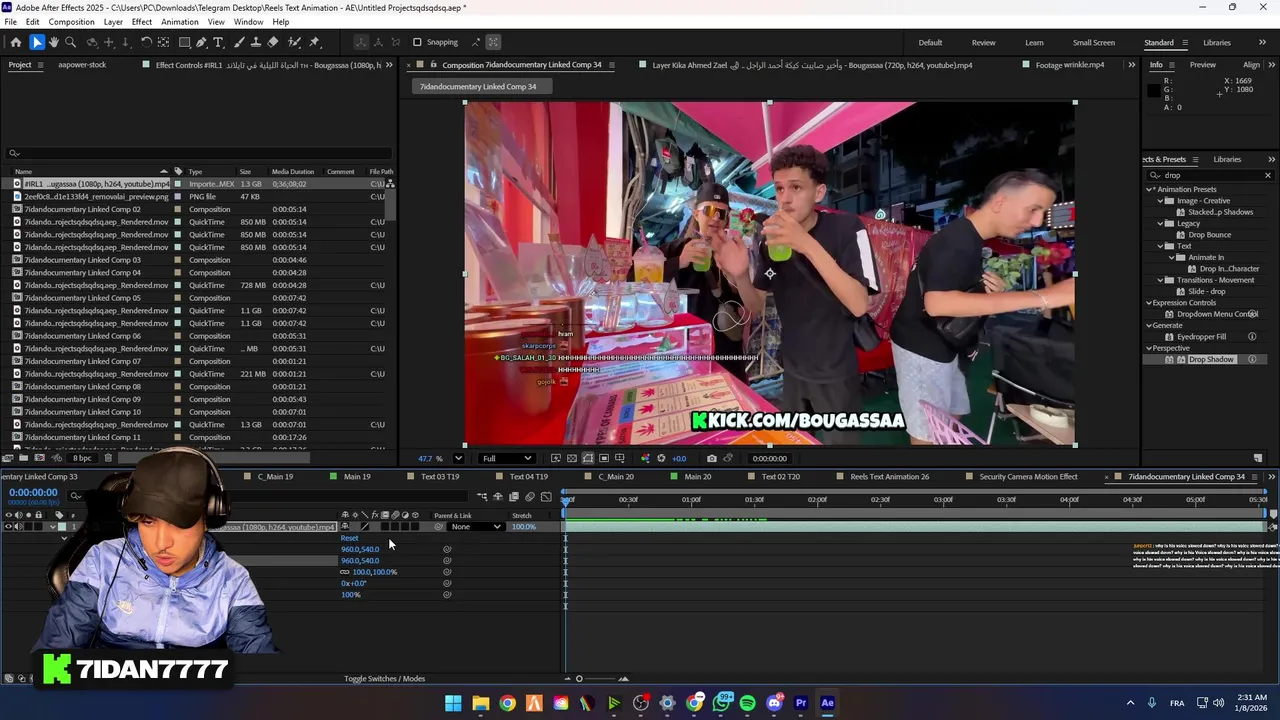Open the magnification dropdown at 47.7%
Screen dimensions: 1280x720
tap(458, 458)
